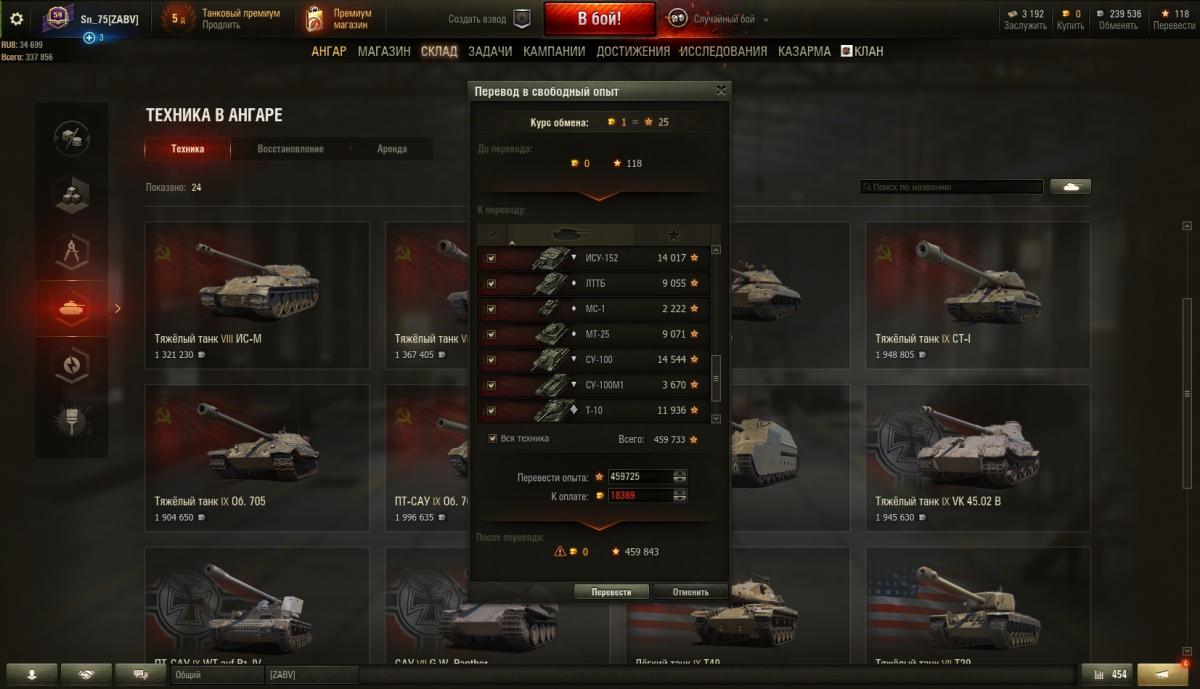Screen dimensions: 1200x689
Task: Click the 'Перевести' confirm button
Action: (x=611, y=592)
